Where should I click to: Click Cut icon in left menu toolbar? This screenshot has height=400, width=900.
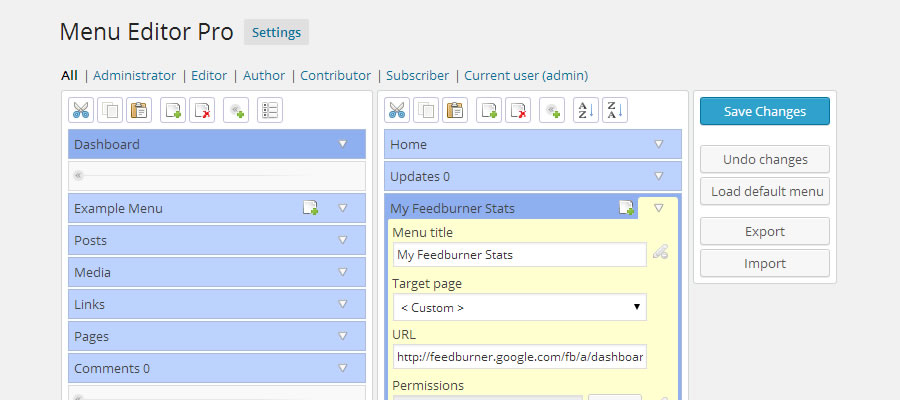(x=81, y=110)
